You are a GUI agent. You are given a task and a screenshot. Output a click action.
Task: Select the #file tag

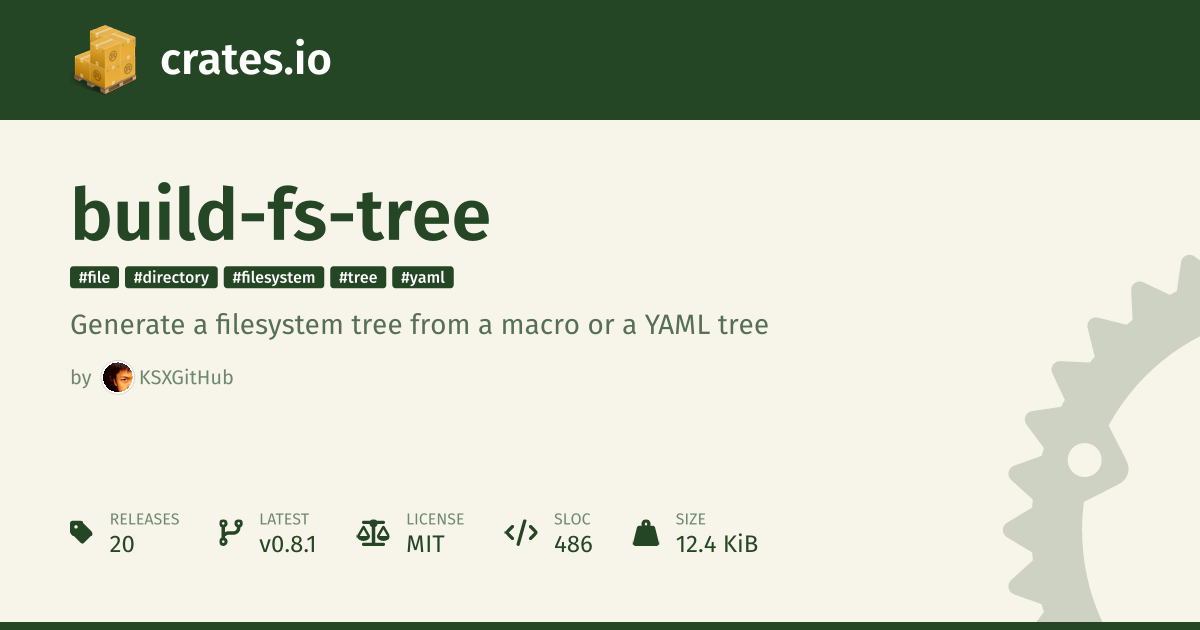point(95,278)
